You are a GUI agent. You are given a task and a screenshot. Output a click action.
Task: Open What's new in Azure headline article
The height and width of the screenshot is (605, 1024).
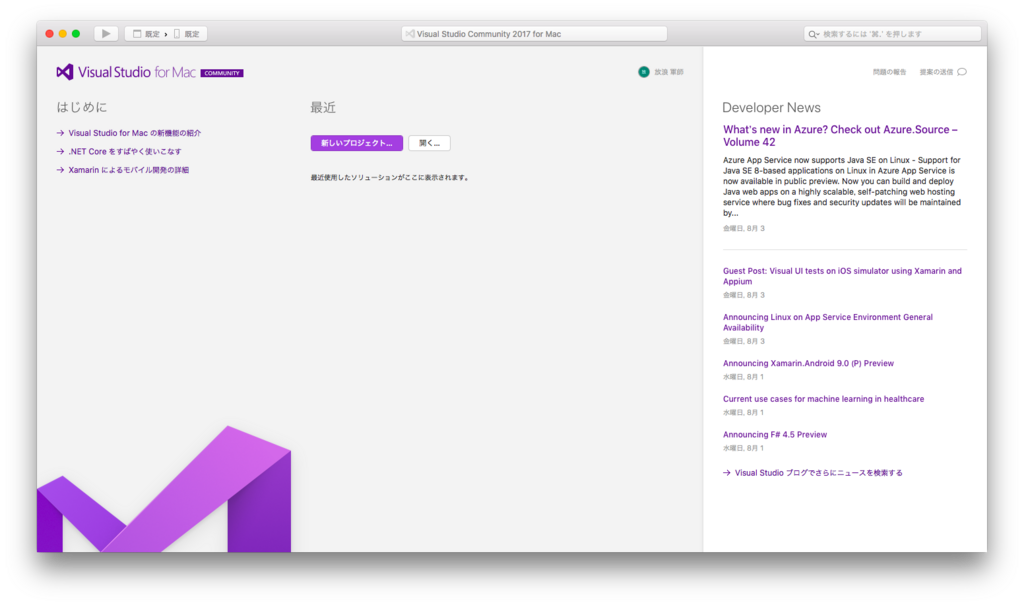(840, 136)
